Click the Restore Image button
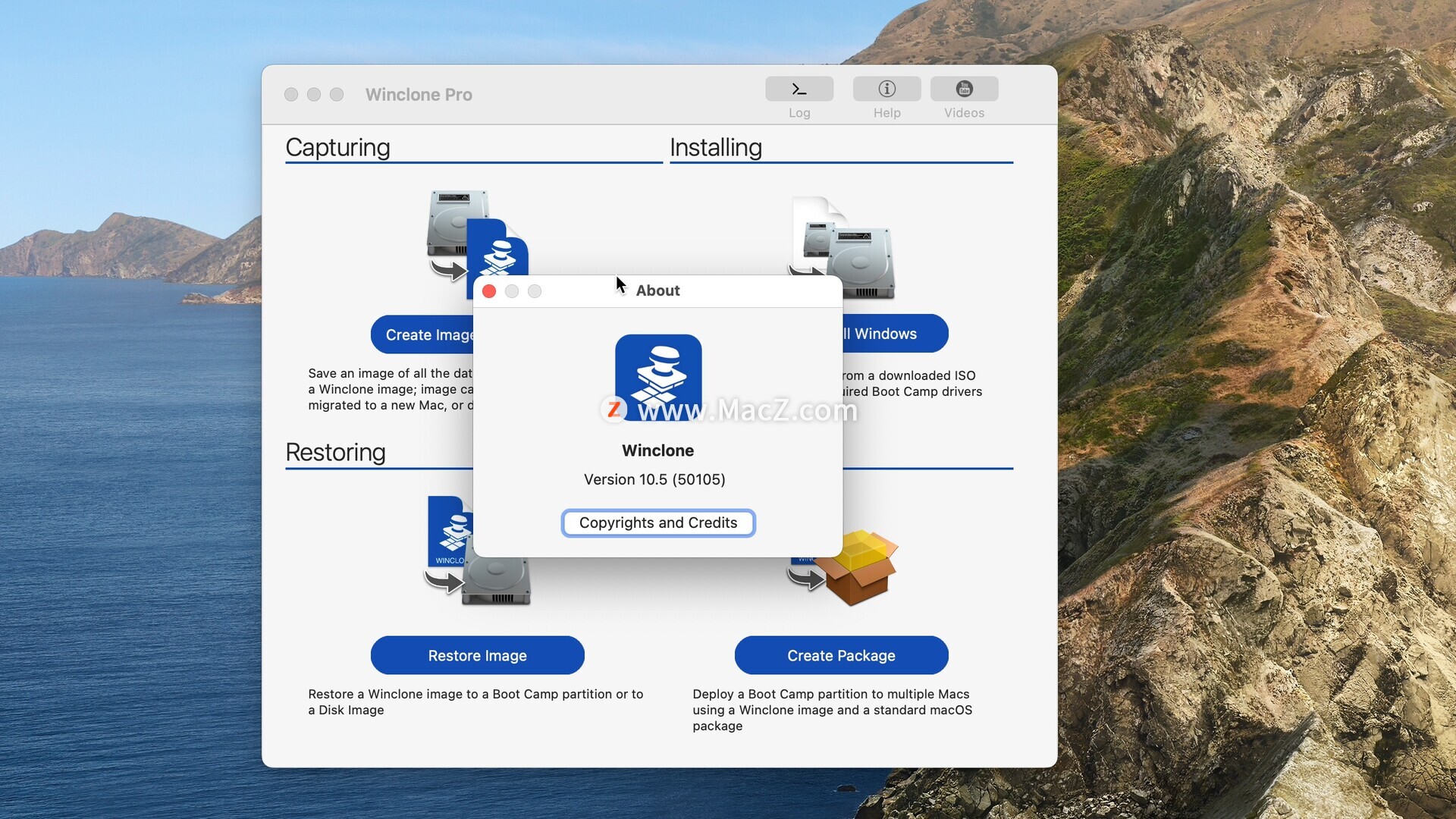The image size is (1456, 819). (477, 655)
